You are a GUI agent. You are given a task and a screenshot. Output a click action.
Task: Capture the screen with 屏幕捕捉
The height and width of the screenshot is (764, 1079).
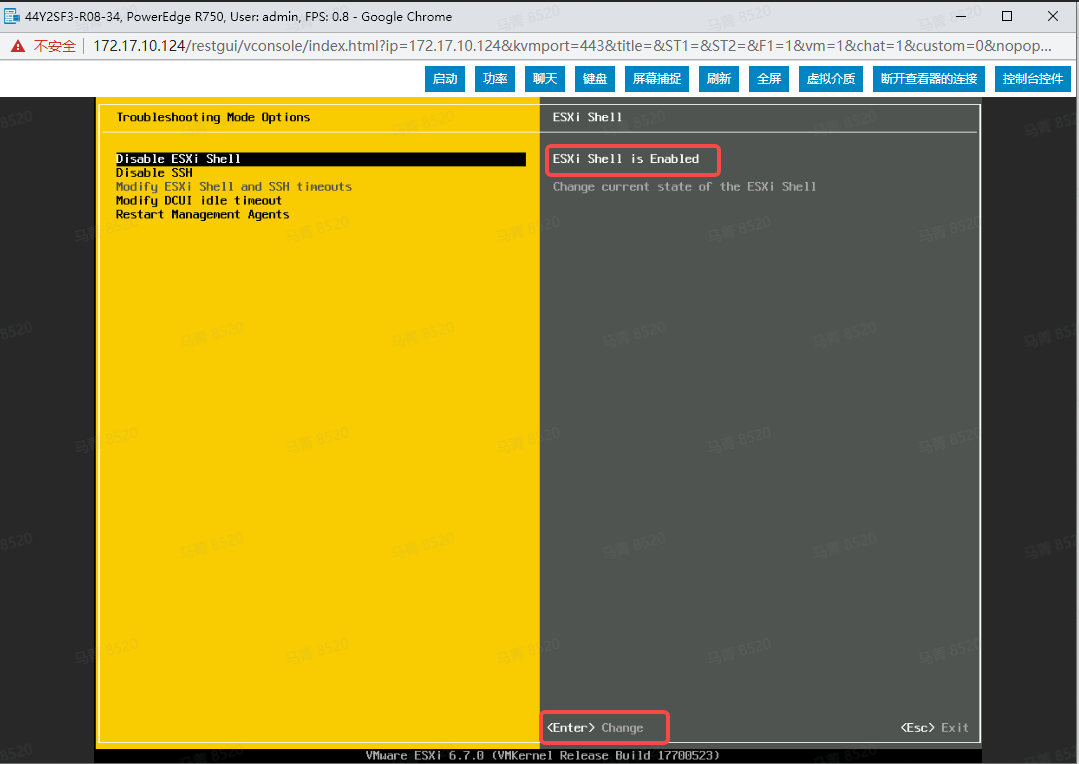[x=656, y=78]
